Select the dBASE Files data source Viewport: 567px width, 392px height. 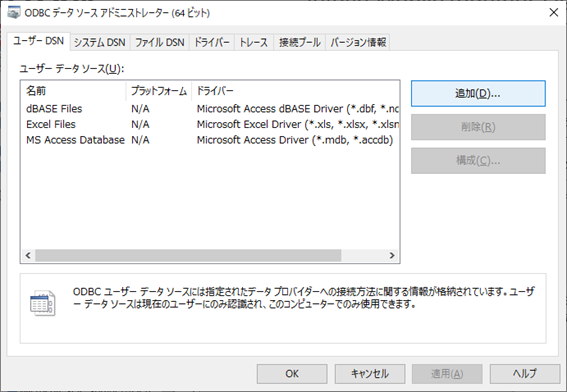pos(54,108)
